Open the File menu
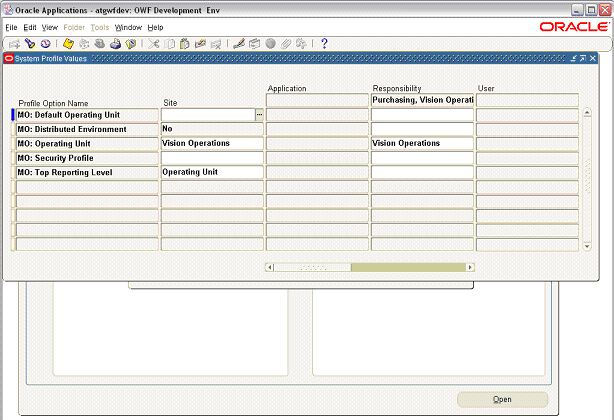The width and height of the screenshot is (614, 420). click(11, 27)
